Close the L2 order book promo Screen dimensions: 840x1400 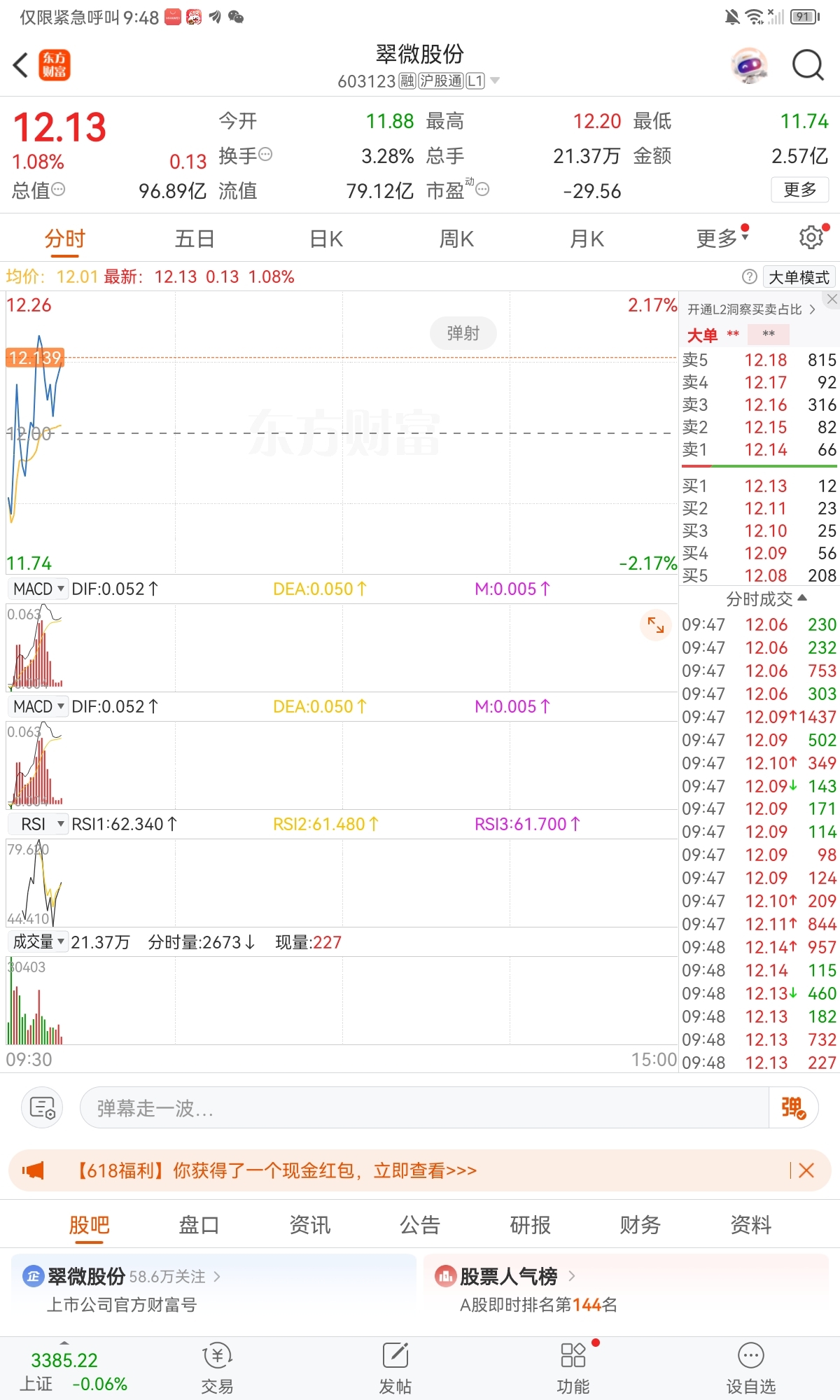pos(832,299)
